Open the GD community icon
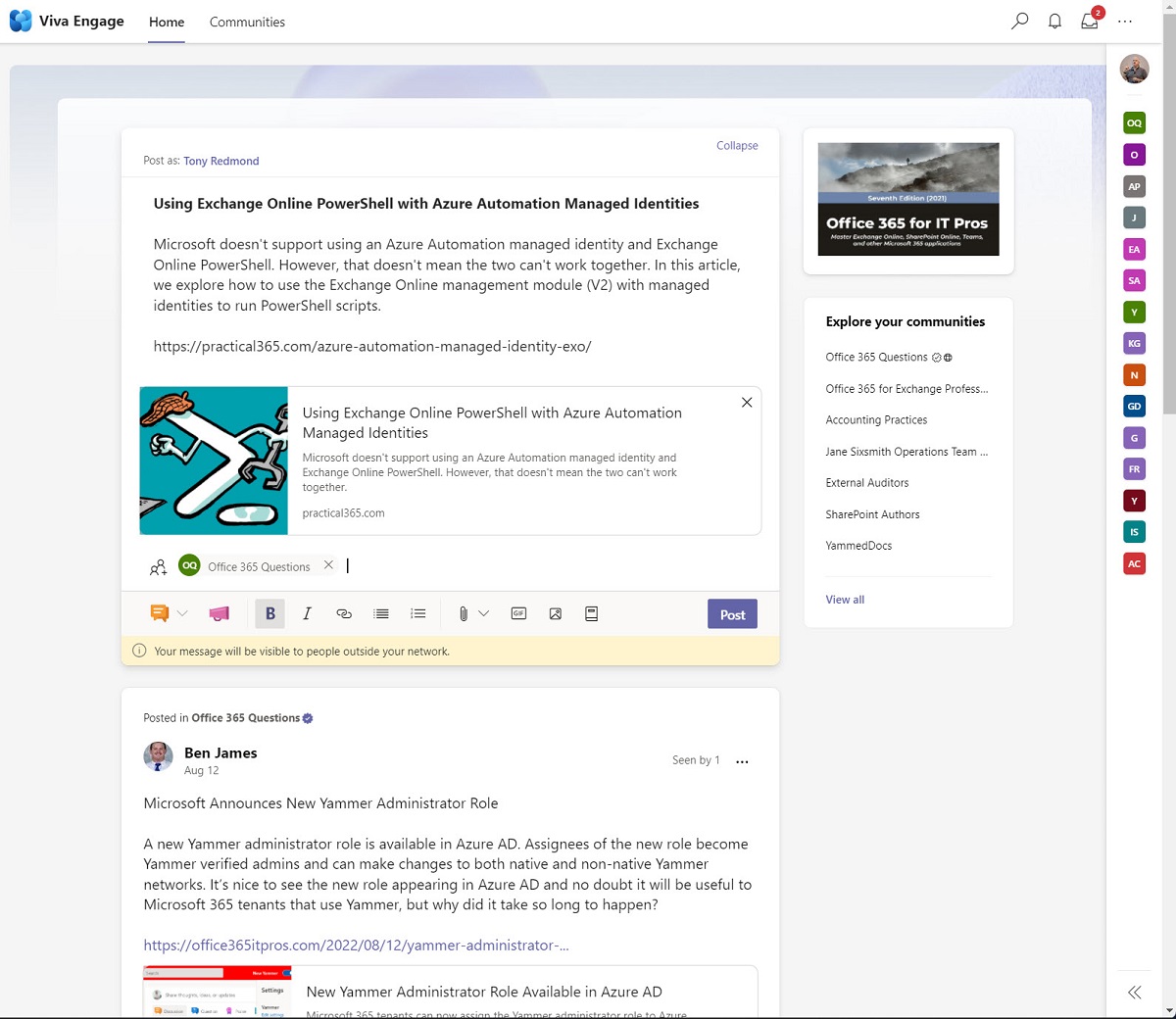The width and height of the screenshot is (1176, 1019). point(1134,407)
